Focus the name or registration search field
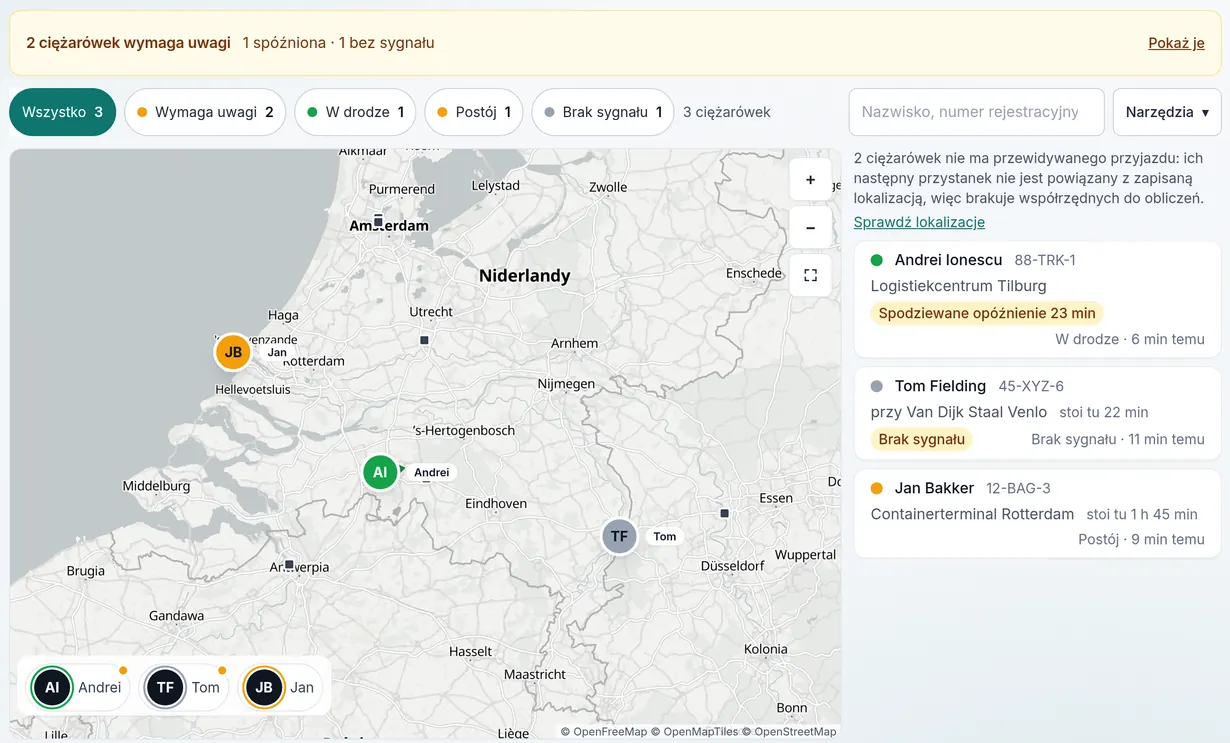The width and height of the screenshot is (1230, 743). (976, 112)
